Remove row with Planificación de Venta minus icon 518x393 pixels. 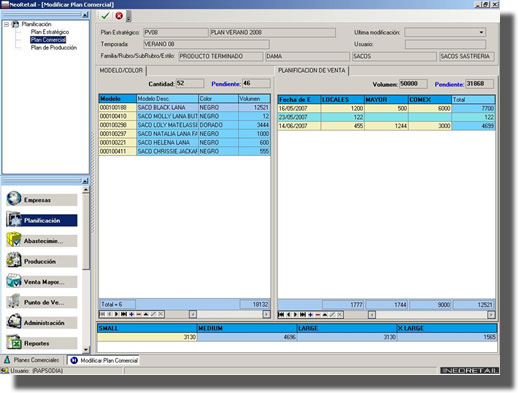point(318,315)
